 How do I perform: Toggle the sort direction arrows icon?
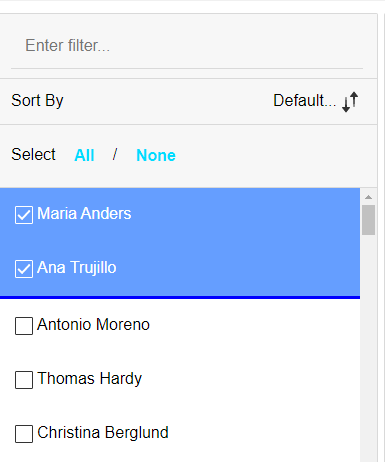(350, 101)
